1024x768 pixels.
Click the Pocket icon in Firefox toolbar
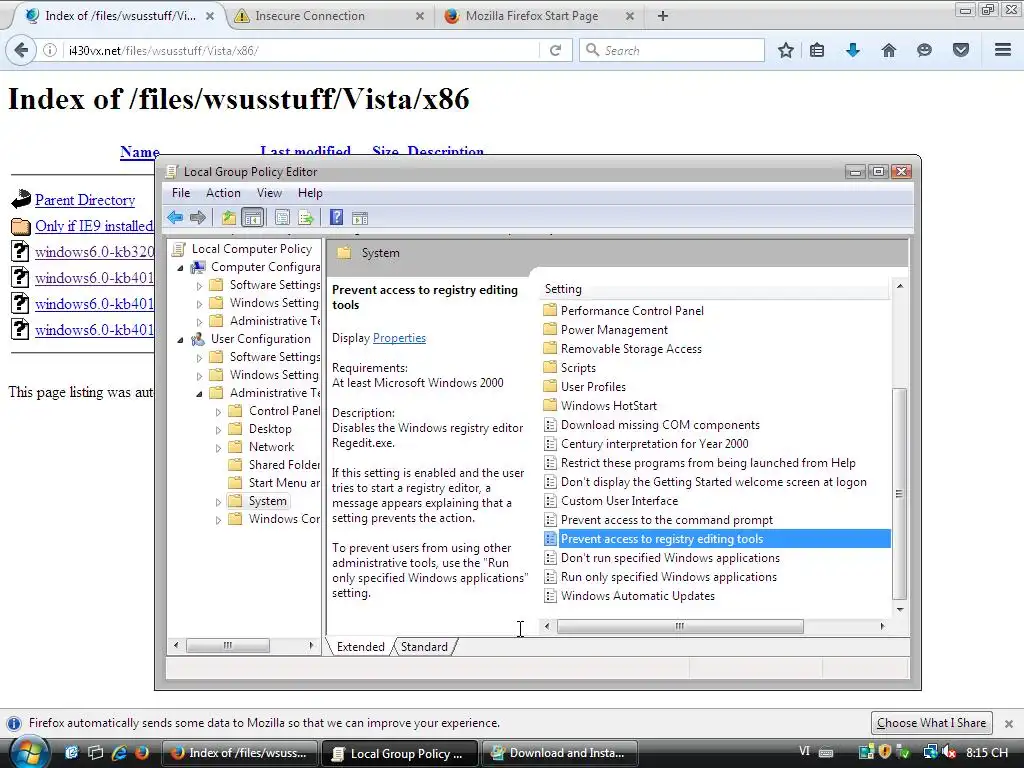click(961, 50)
